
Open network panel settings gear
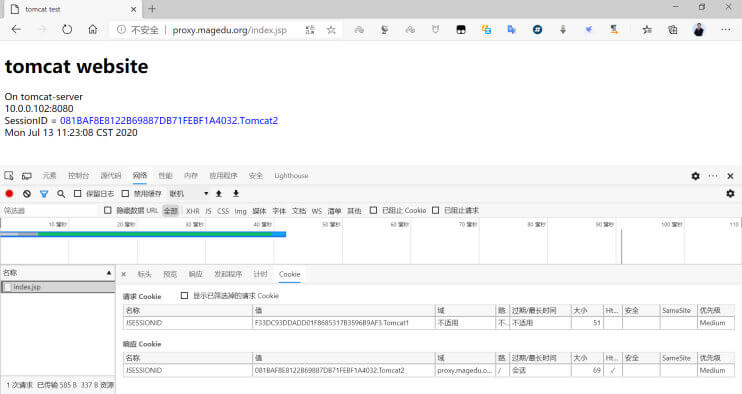(730, 193)
